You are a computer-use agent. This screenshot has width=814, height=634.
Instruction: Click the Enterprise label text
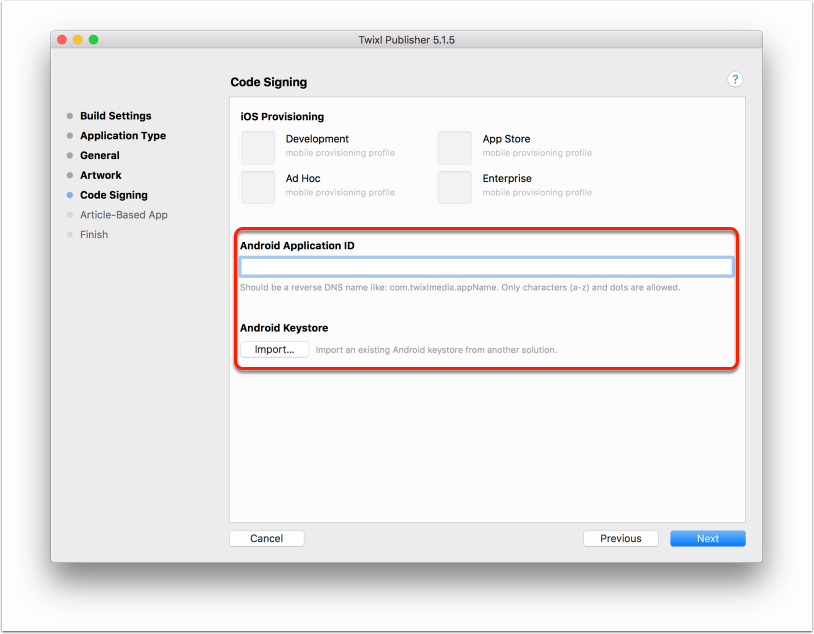pos(507,178)
